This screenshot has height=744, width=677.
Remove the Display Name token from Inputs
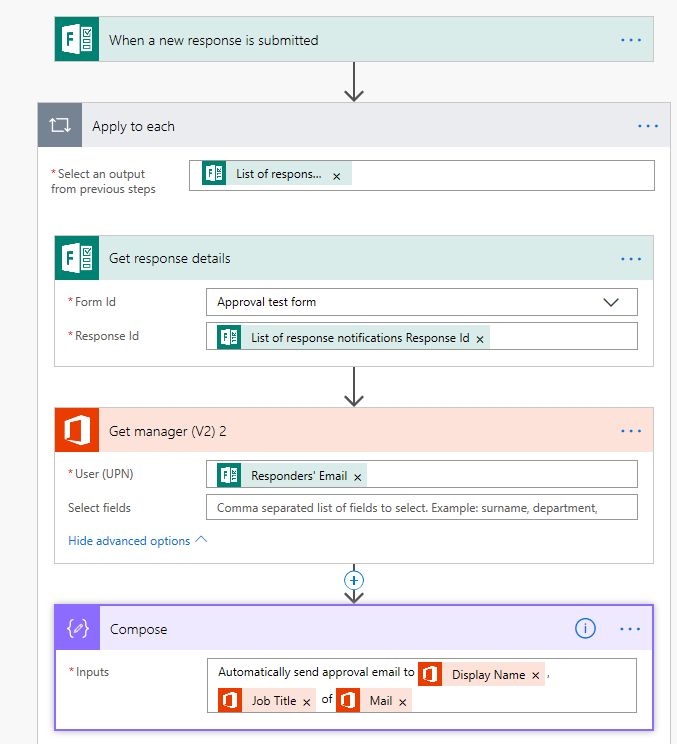pos(536,676)
